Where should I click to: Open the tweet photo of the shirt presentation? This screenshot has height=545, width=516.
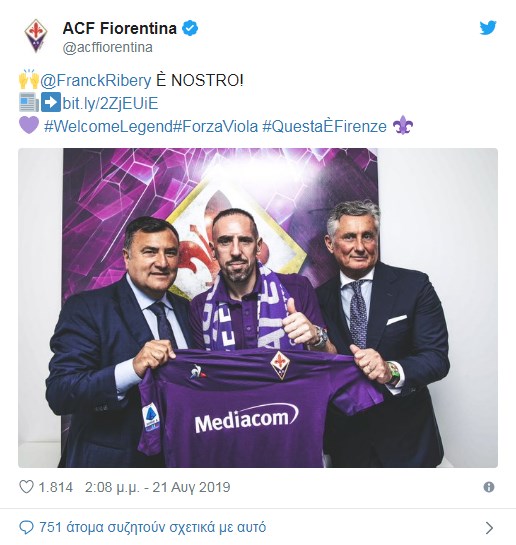pyautogui.click(x=258, y=308)
